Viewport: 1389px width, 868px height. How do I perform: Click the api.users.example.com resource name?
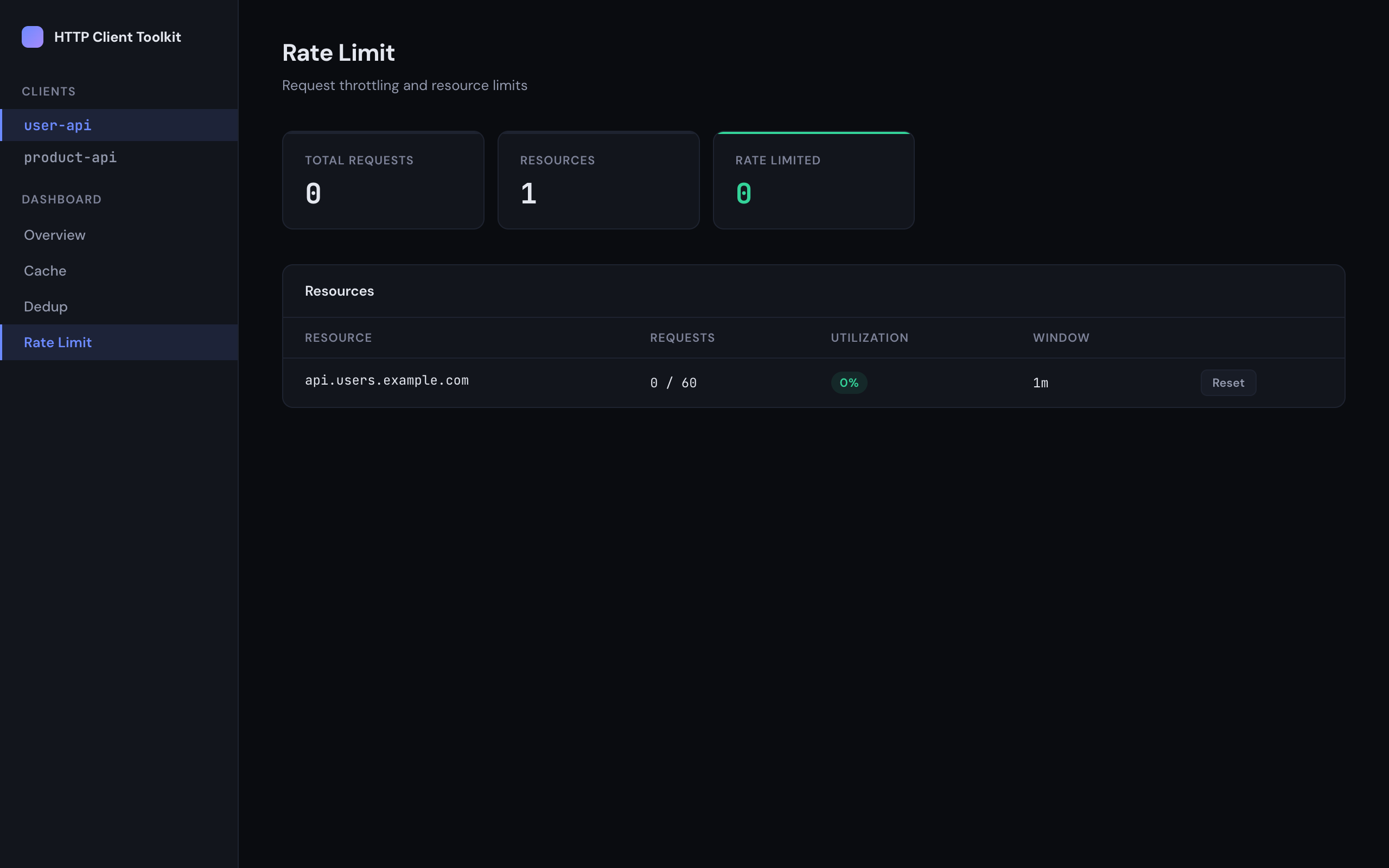(386, 380)
